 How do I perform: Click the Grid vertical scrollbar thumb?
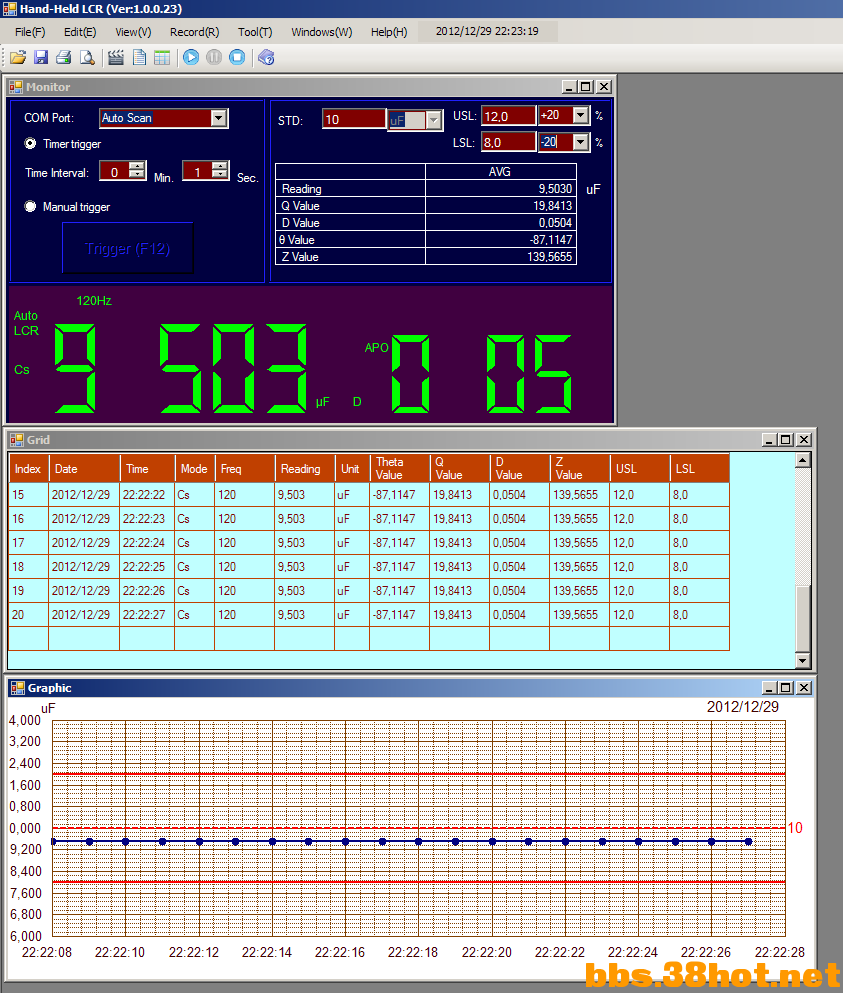(x=802, y=619)
